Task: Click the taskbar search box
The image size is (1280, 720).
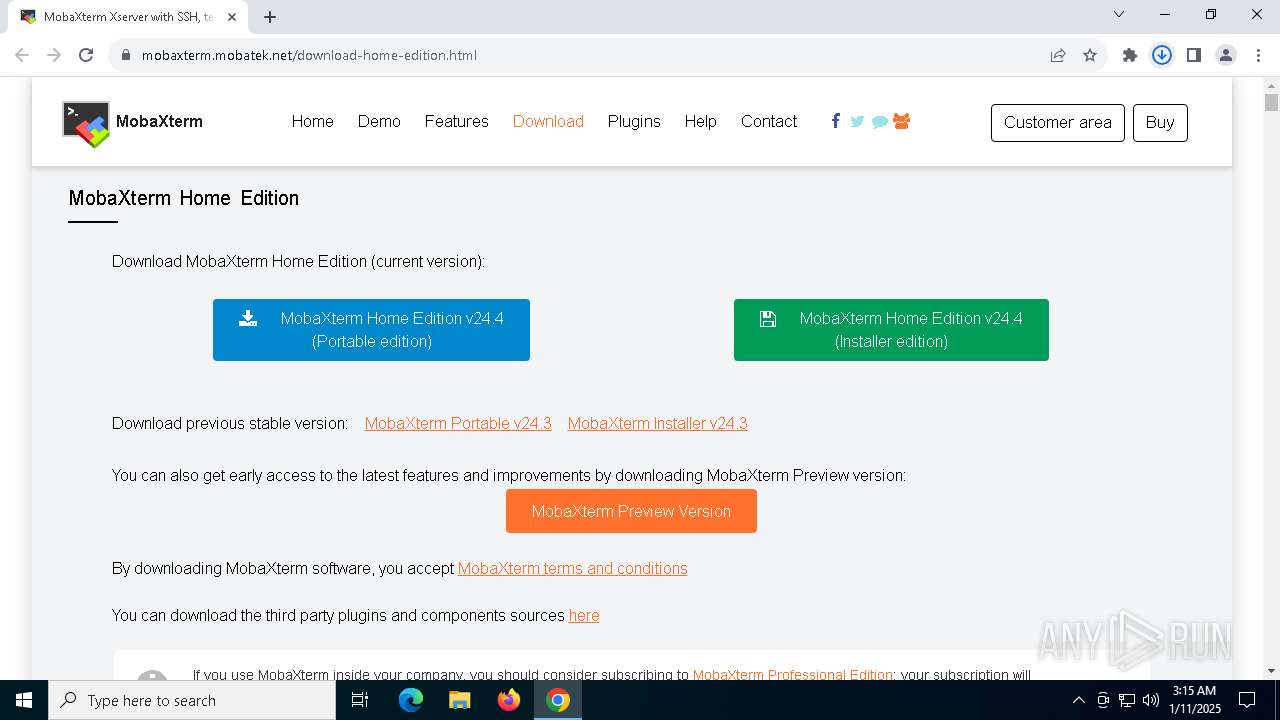Action: point(192,700)
